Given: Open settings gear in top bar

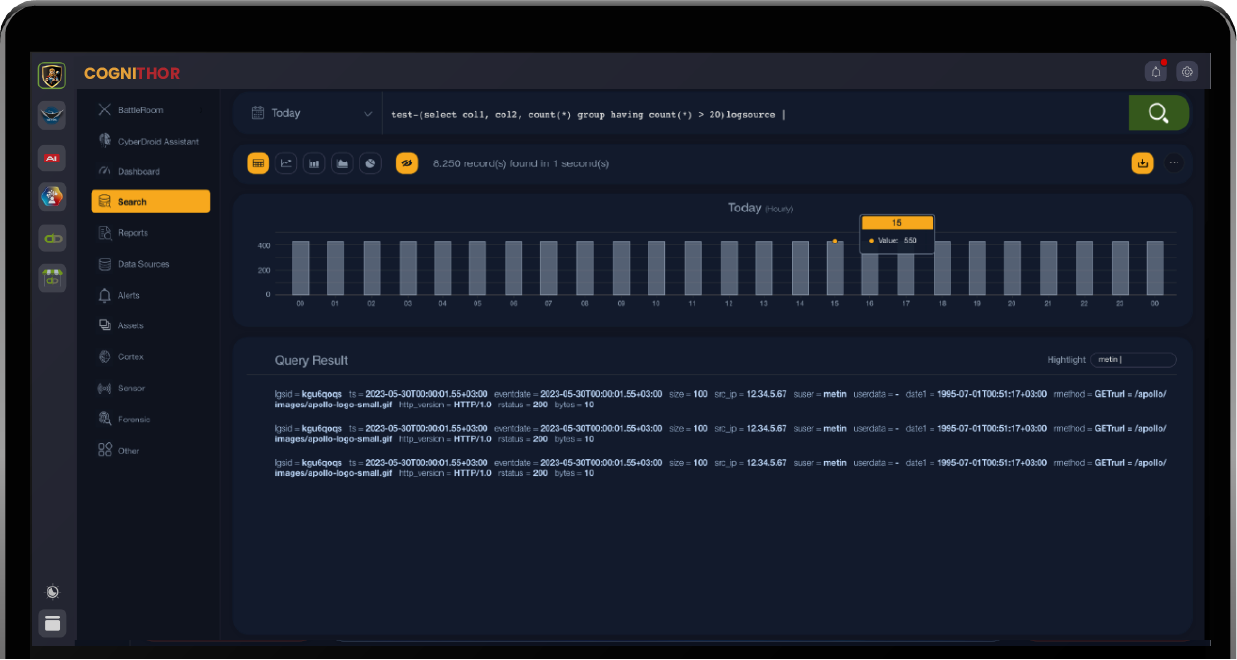Looking at the screenshot, I should click(x=1187, y=71).
